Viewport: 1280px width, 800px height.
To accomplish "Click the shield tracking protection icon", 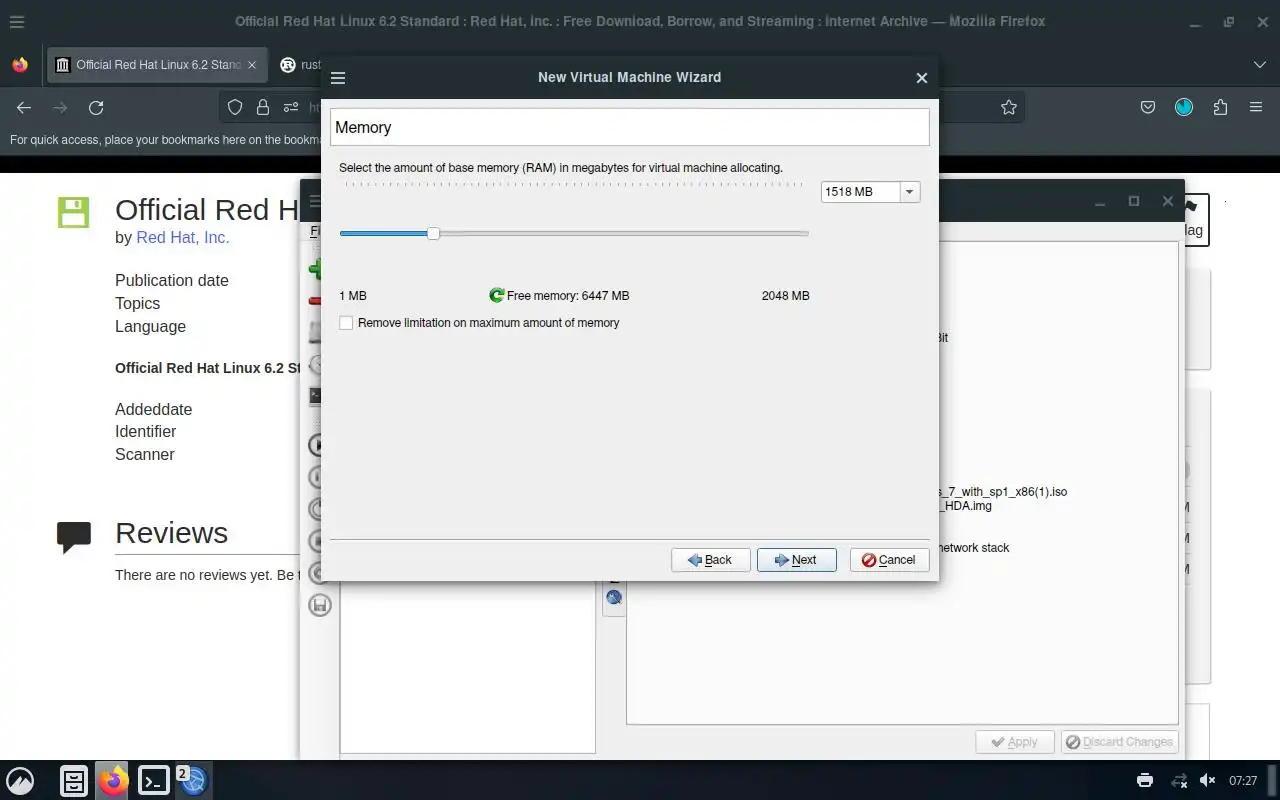I will pos(235,107).
